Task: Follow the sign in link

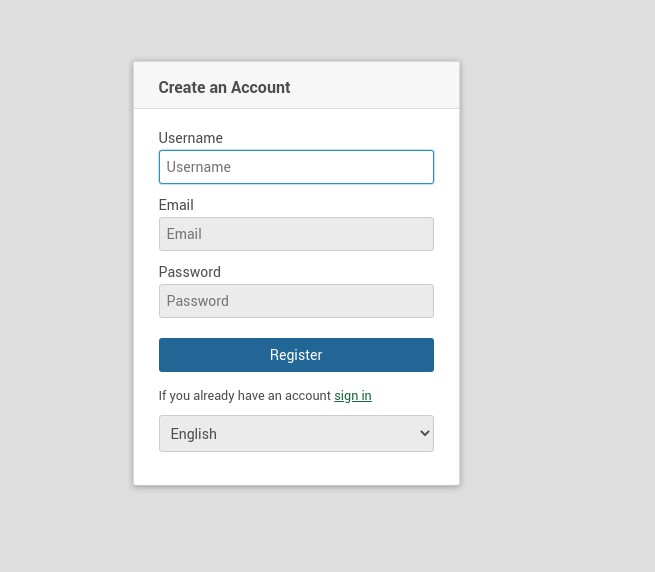Action: (353, 396)
